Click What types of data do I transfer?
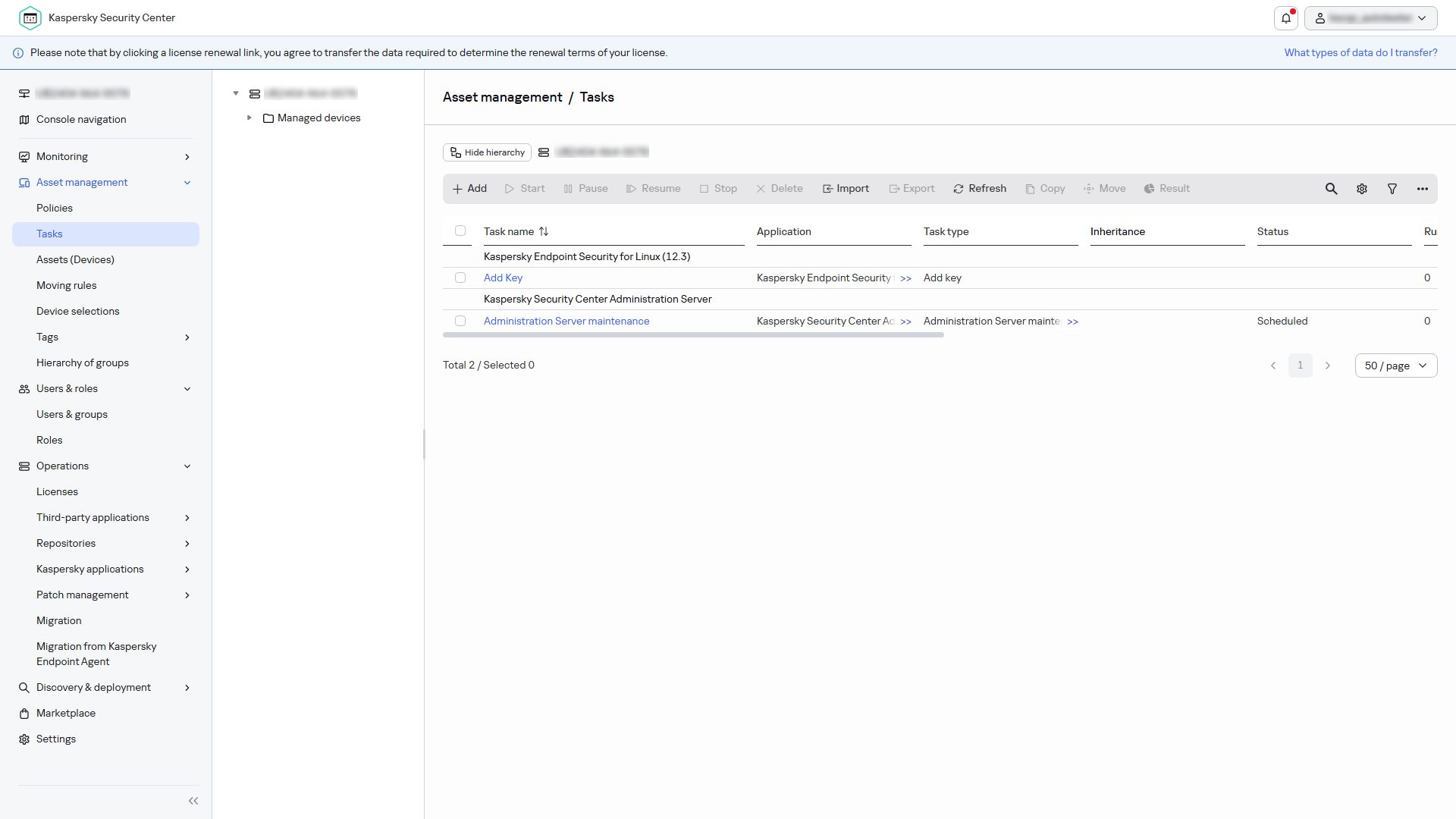The height and width of the screenshot is (819, 1456). tap(1360, 52)
